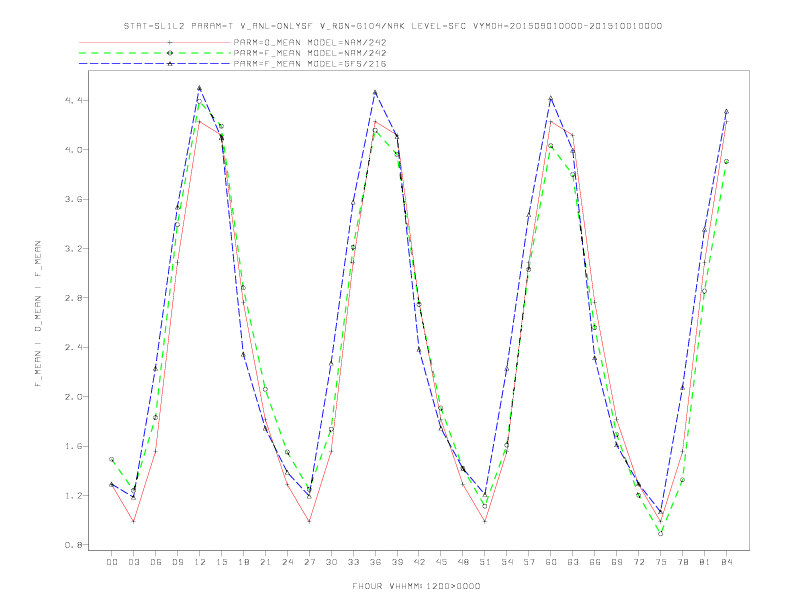Click the x-axis tick label 45
Image resolution: width=792 pixels, height=612 pixels.
pyautogui.click(x=441, y=562)
